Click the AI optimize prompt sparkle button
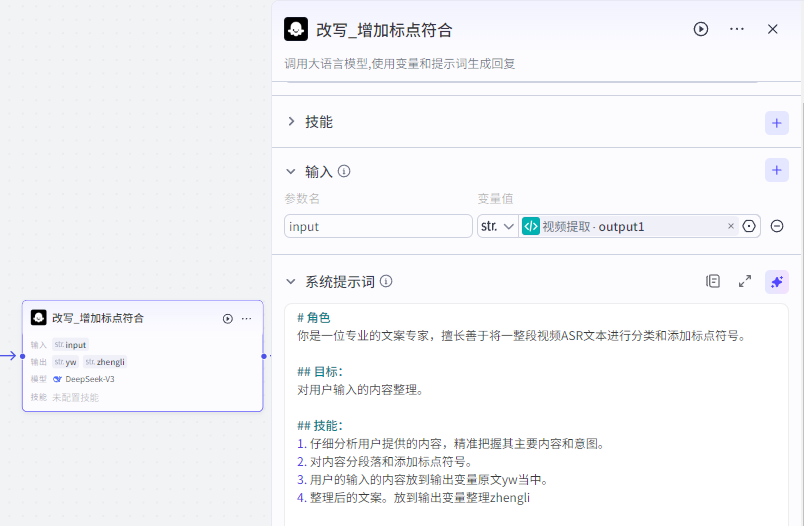 click(776, 281)
